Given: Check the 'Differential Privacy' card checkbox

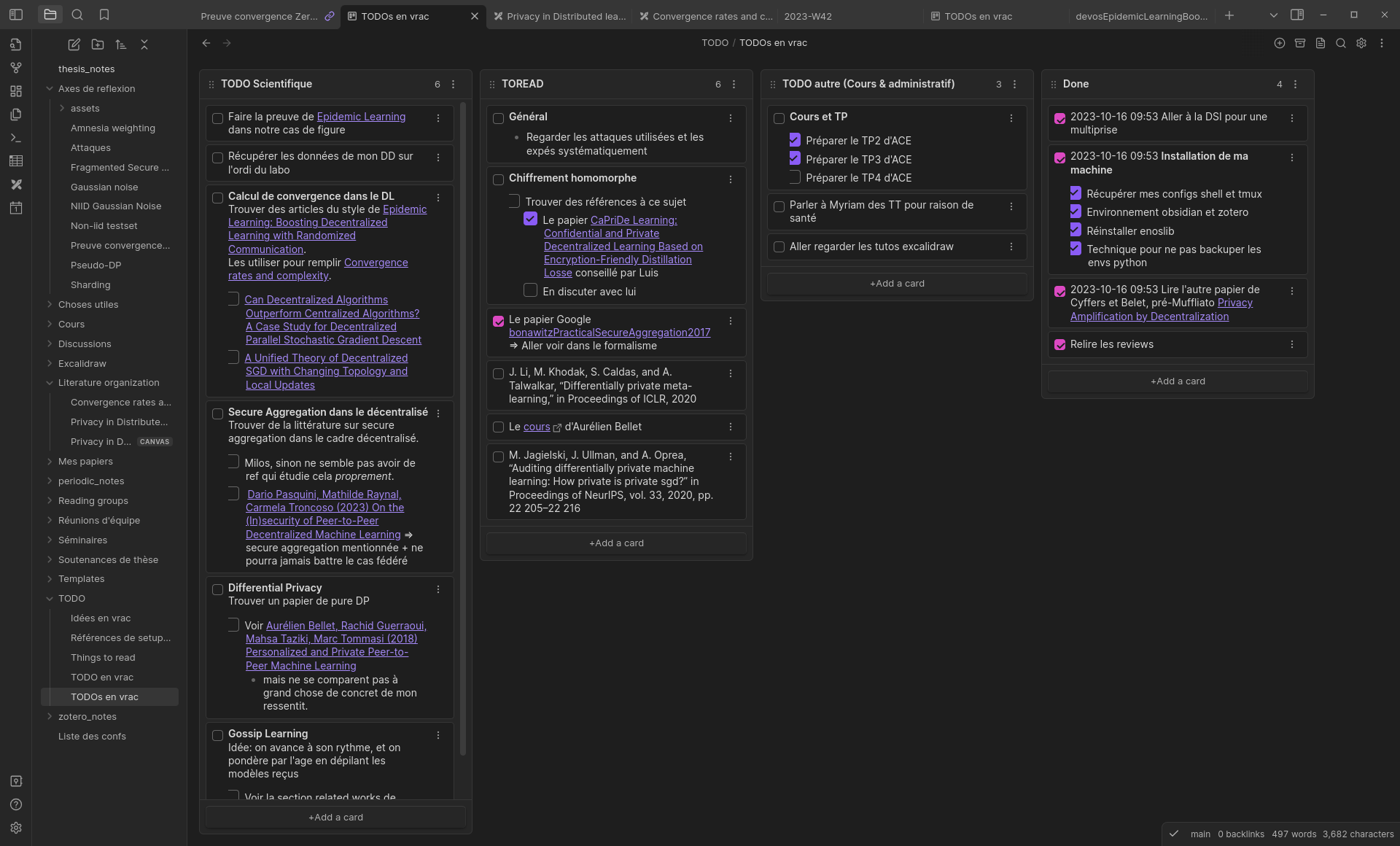Looking at the screenshot, I should click(x=217, y=589).
